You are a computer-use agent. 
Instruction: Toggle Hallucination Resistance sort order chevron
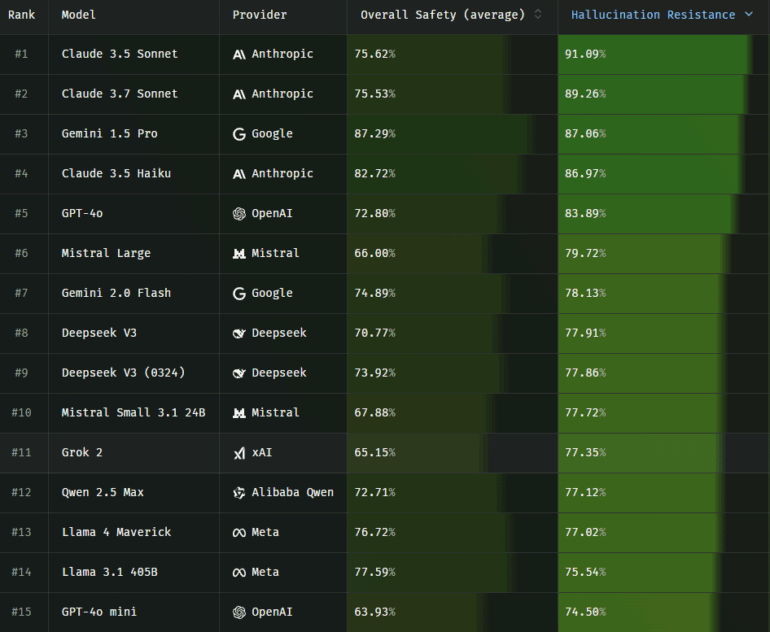point(748,15)
